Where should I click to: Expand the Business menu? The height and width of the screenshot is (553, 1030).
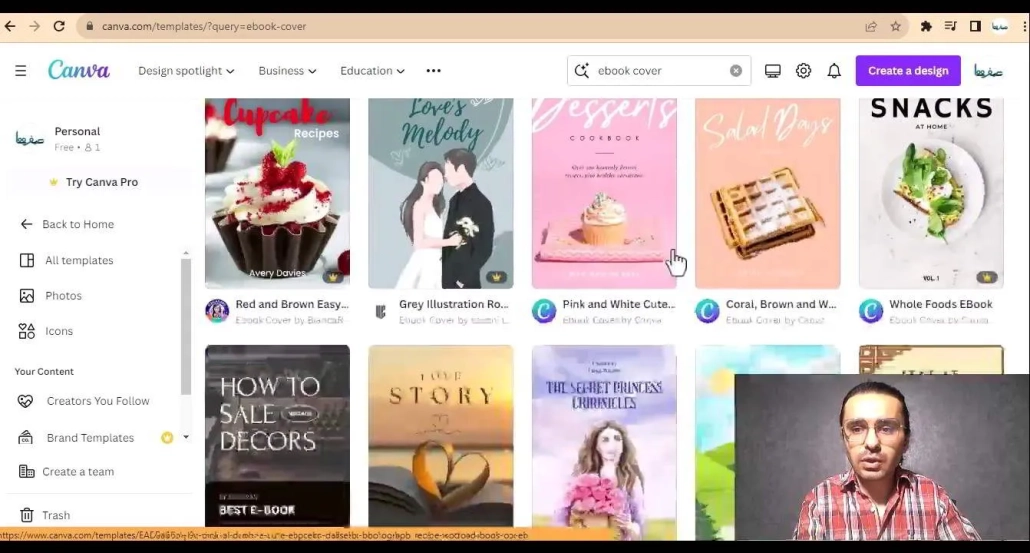click(287, 70)
